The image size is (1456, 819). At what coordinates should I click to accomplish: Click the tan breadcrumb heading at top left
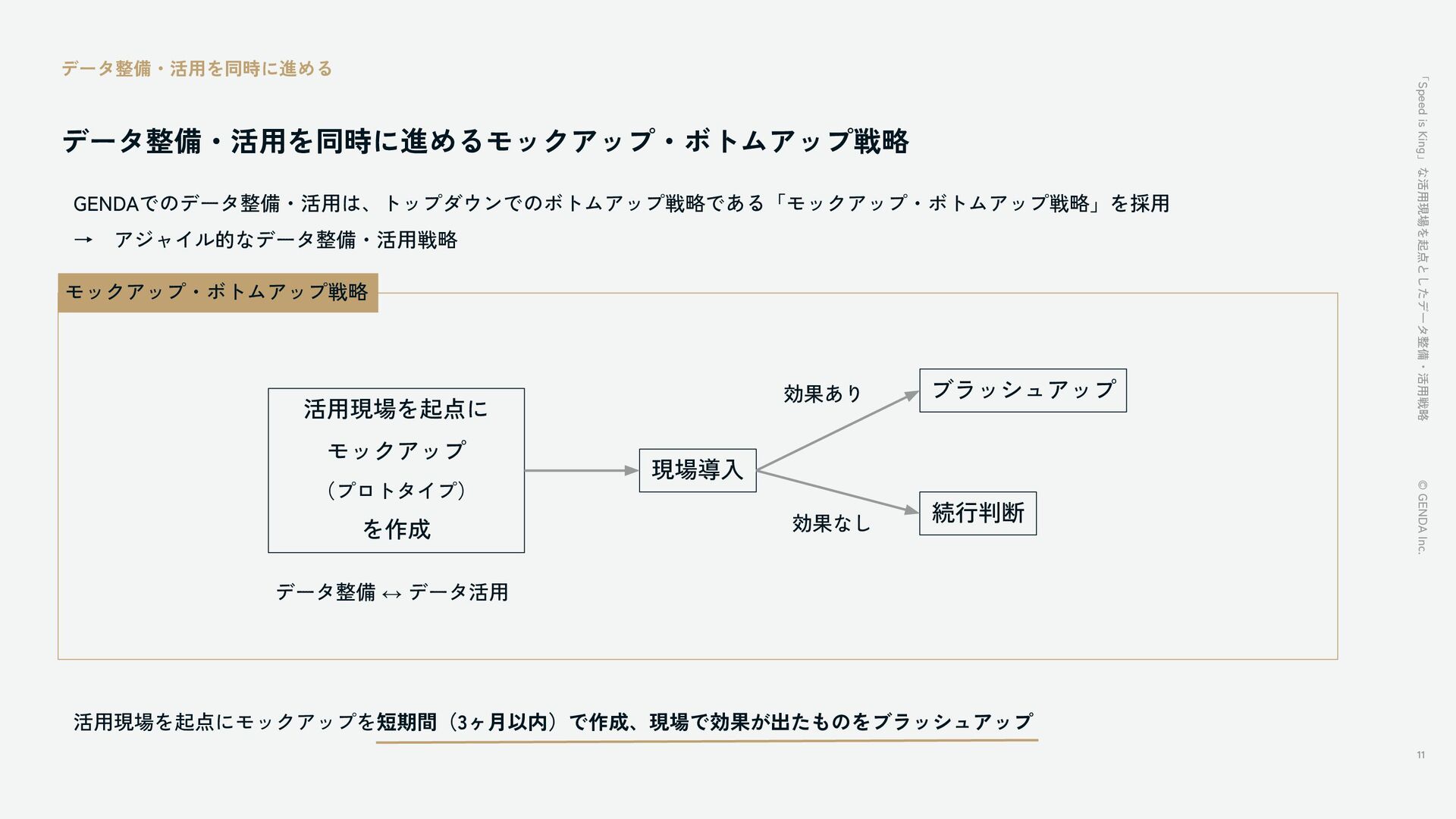pyautogui.click(x=196, y=69)
